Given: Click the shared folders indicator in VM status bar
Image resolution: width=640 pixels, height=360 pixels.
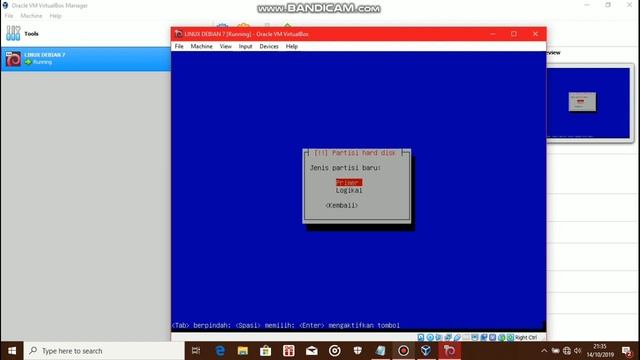Looking at the screenshot, I should point(466,338).
